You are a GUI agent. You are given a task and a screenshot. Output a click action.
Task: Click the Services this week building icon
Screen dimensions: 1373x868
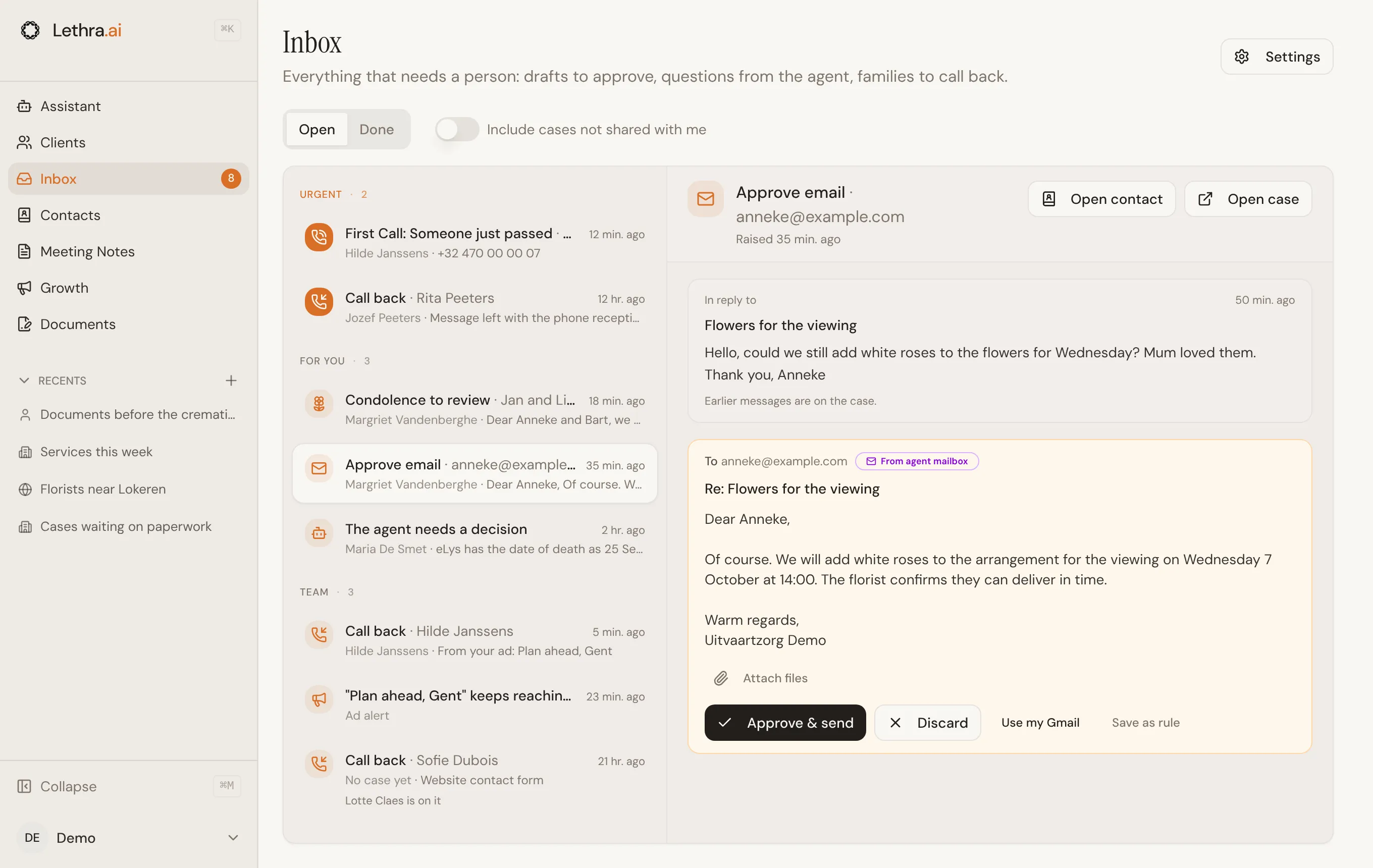click(x=25, y=452)
